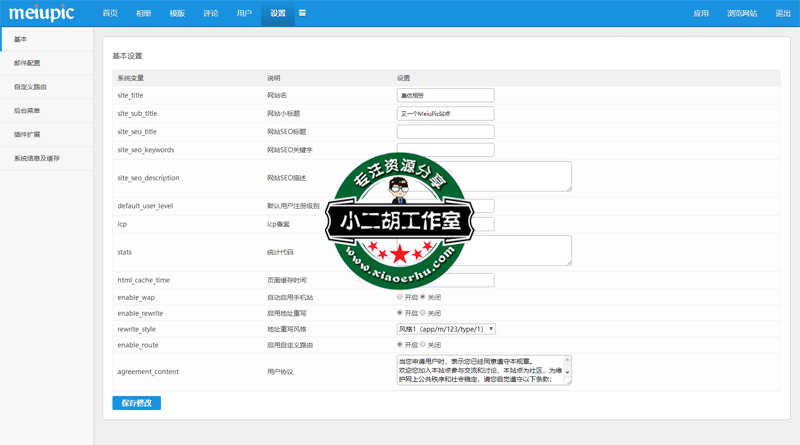Click the meiupic logo
This screenshot has height=445, width=800.
tap(44, 13)
